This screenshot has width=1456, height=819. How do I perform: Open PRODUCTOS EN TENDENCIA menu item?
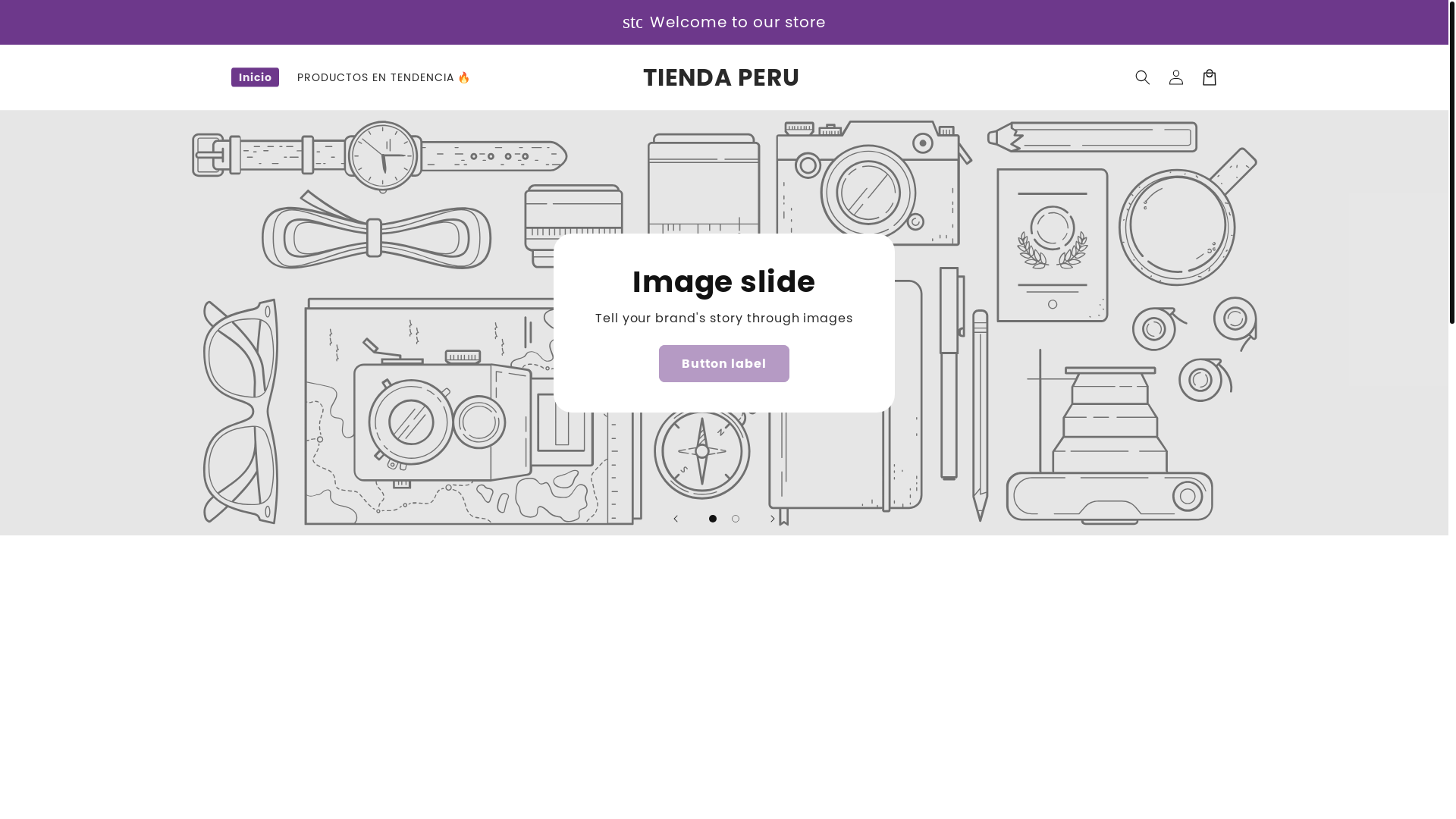[384, 77]
